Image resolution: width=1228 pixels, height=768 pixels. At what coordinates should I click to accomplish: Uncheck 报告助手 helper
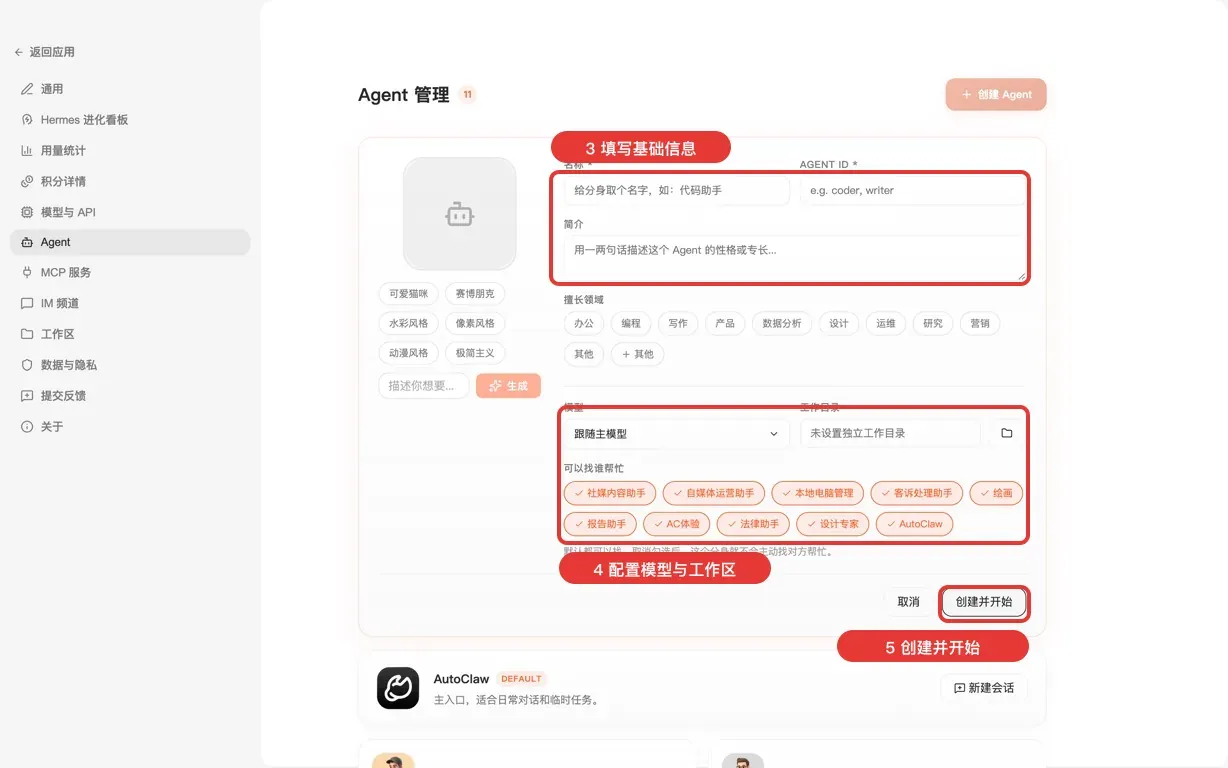click(600, 524)
